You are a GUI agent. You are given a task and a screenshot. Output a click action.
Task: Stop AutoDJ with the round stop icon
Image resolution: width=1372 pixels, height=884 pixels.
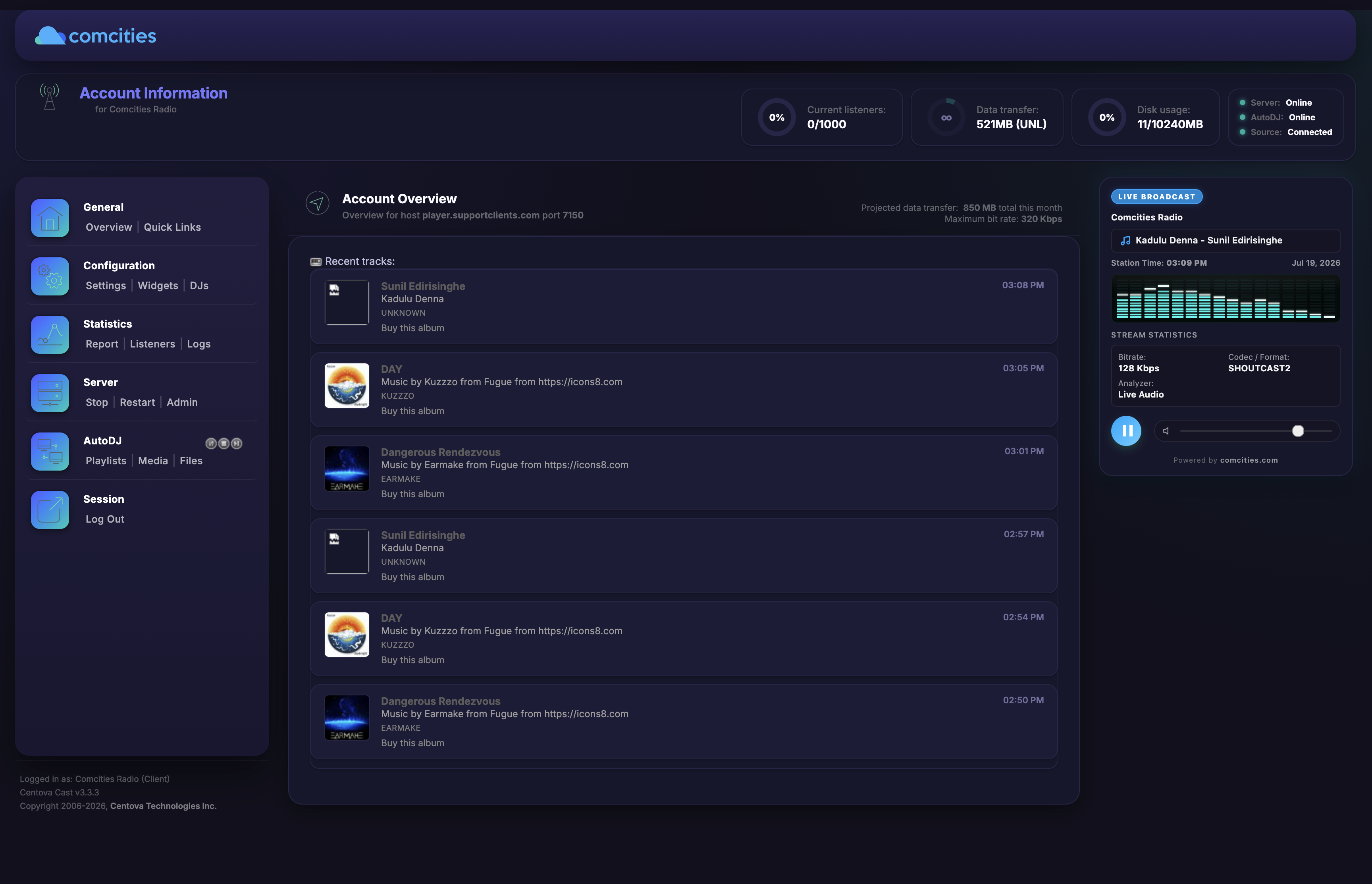coord(224,443)
